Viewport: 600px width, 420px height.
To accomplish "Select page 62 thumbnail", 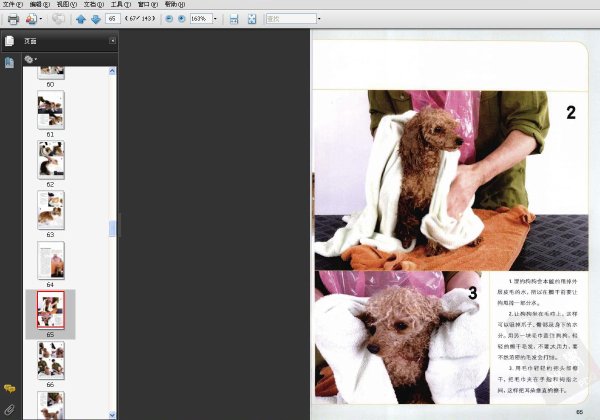I will click(x=51, y=160).
